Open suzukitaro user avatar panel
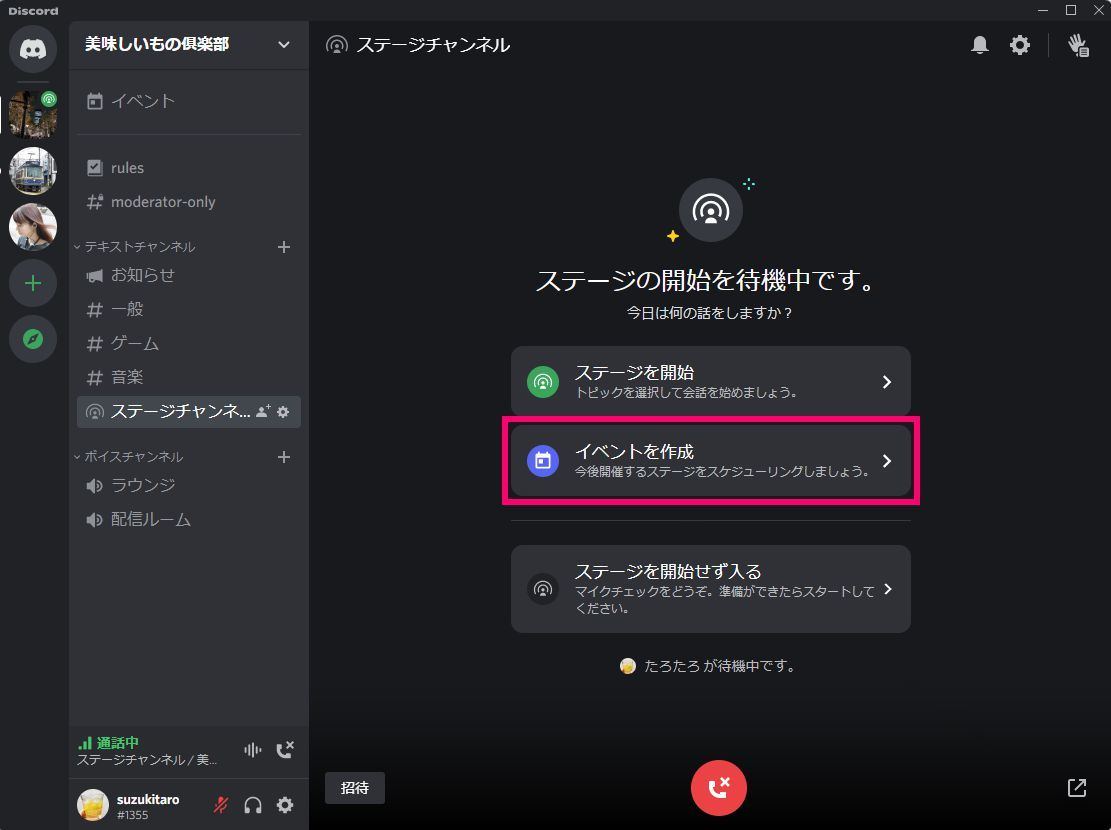The image size is (1111, 830). 93,805
